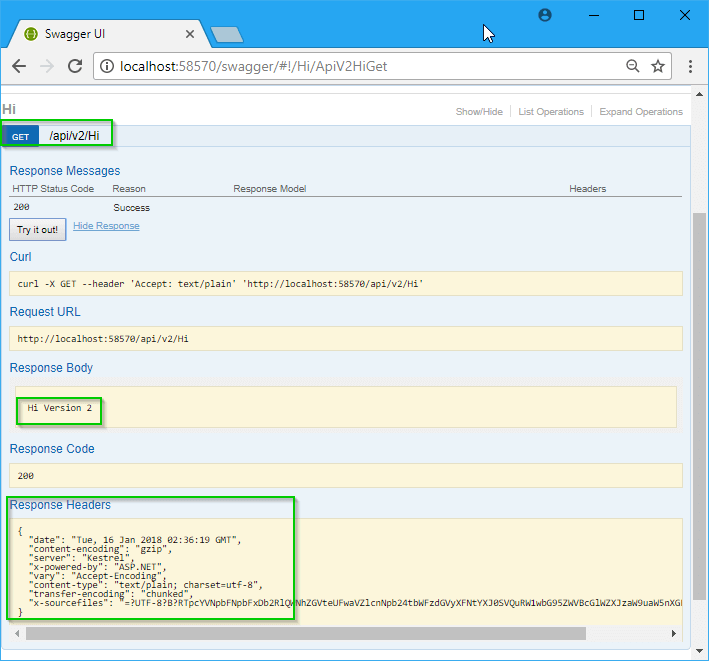Click the Chrome user profile icon
This screenshot has height=661, width=709.
point(545,15)
